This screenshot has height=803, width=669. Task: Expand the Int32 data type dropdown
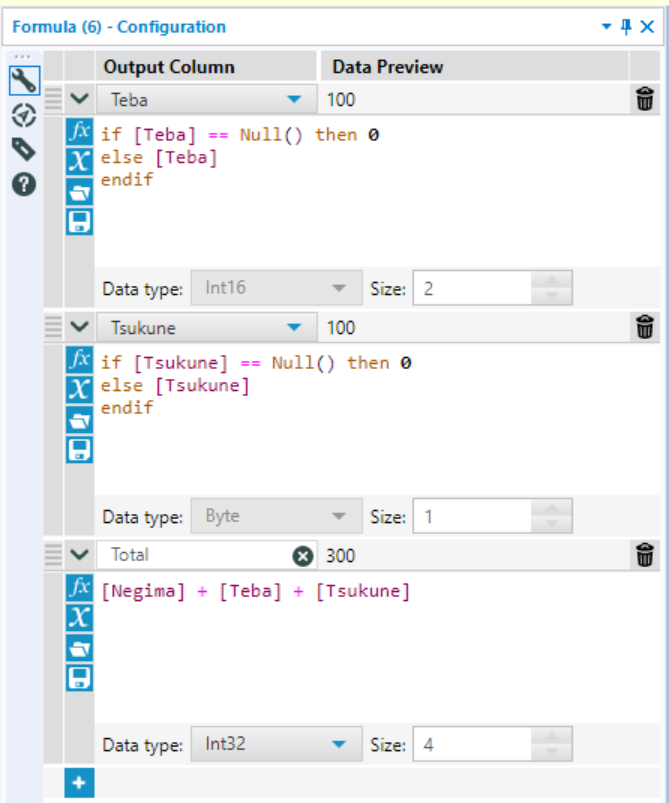339,745
